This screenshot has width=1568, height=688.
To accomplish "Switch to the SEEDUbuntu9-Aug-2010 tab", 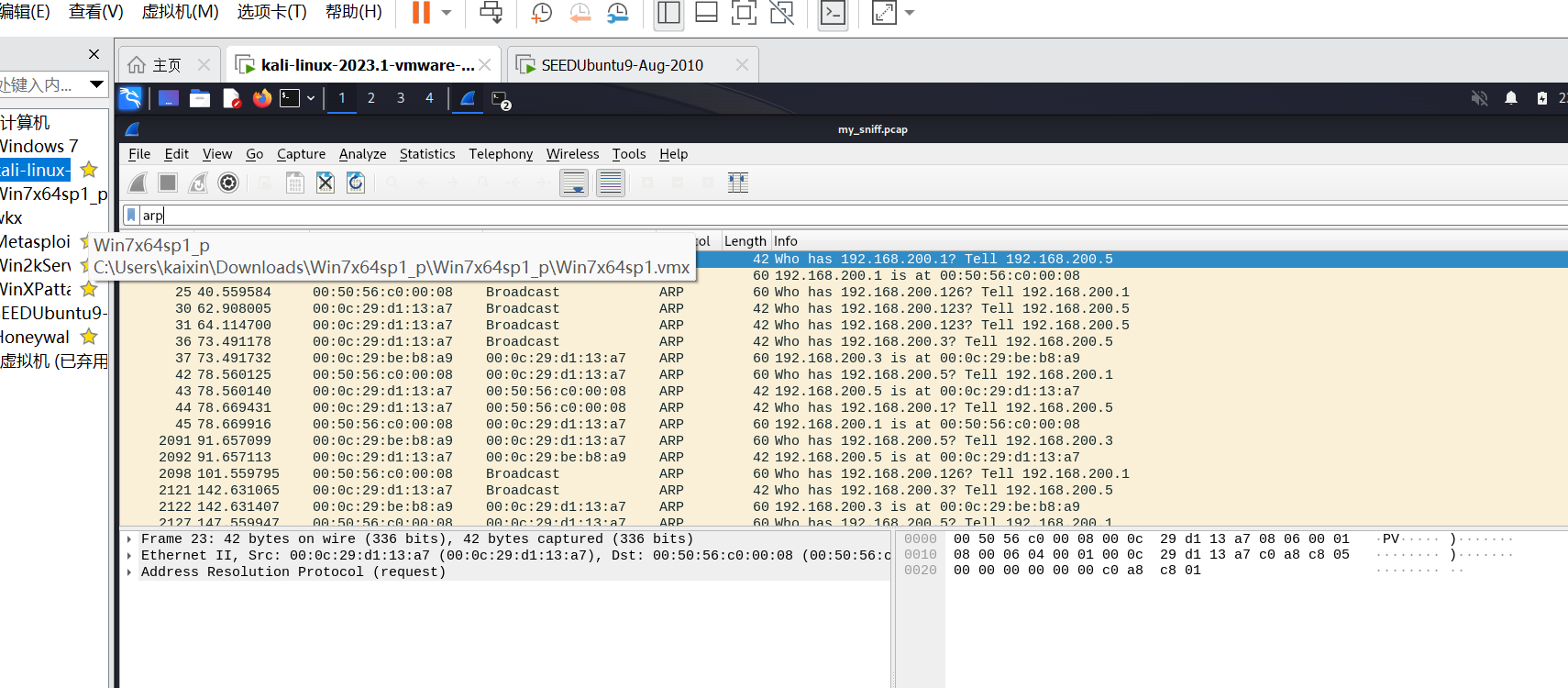I will [x=622, y=65].
